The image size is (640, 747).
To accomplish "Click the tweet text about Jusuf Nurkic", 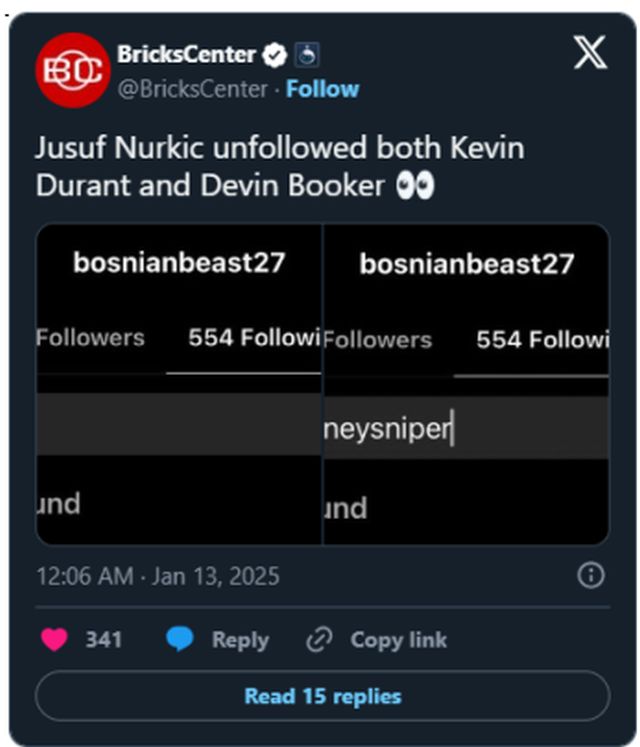I will 280,167.
